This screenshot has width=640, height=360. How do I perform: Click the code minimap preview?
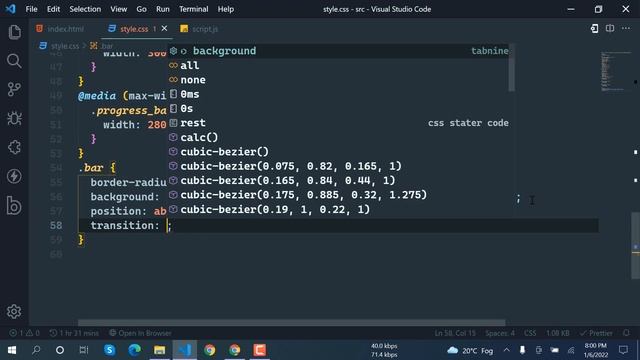616,71
